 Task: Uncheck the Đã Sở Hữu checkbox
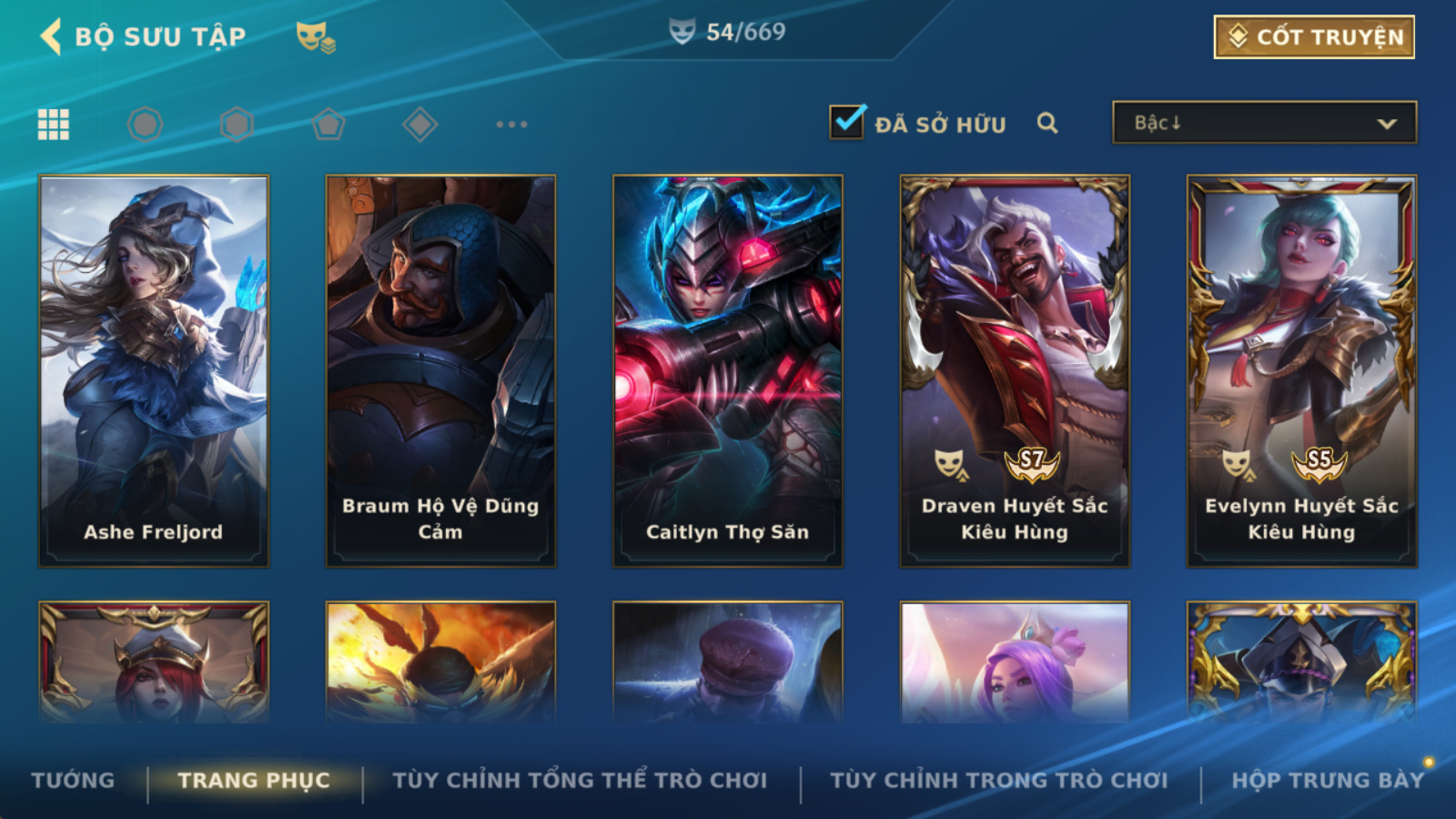(x=846, y=122)
